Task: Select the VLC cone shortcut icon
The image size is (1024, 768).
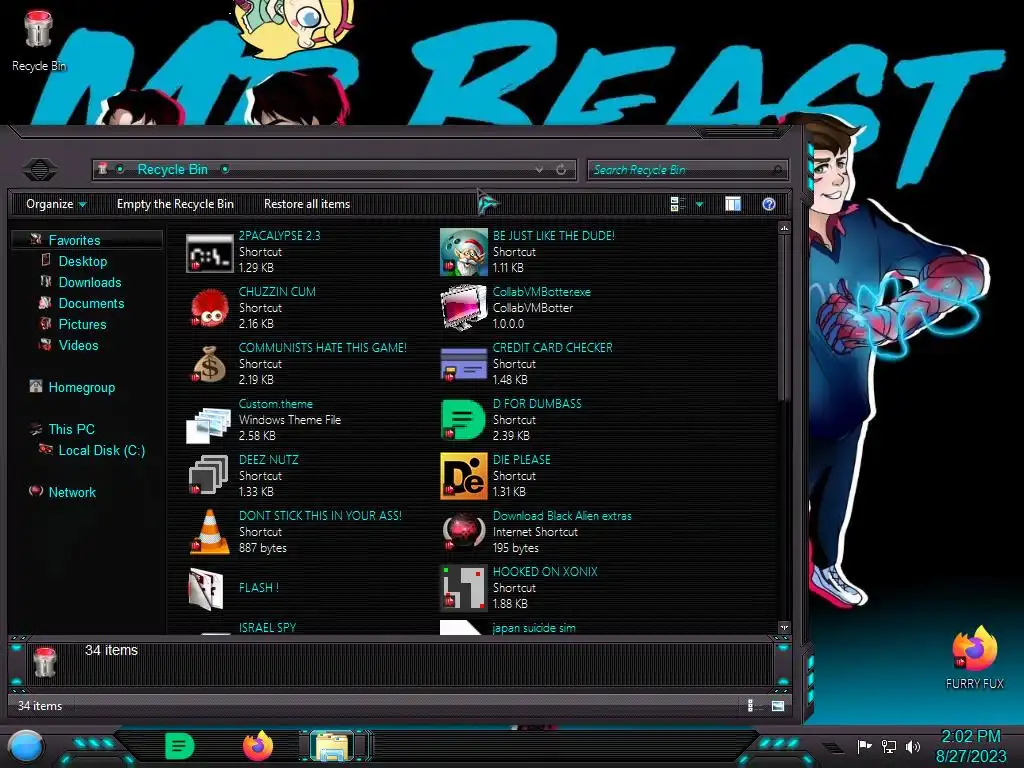Action: [210, 532]
